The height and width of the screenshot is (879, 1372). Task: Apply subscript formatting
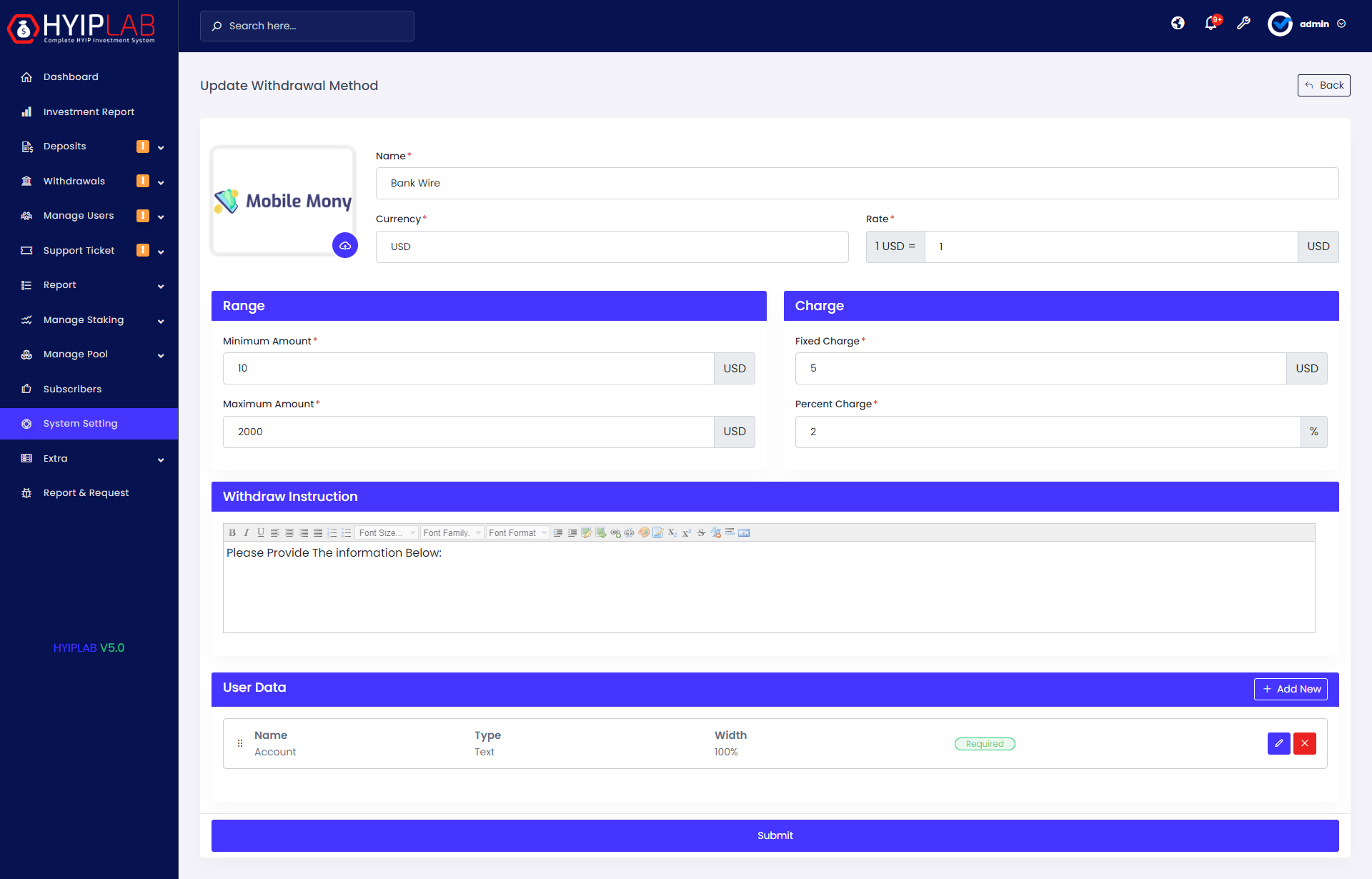[x=672, y=533]
